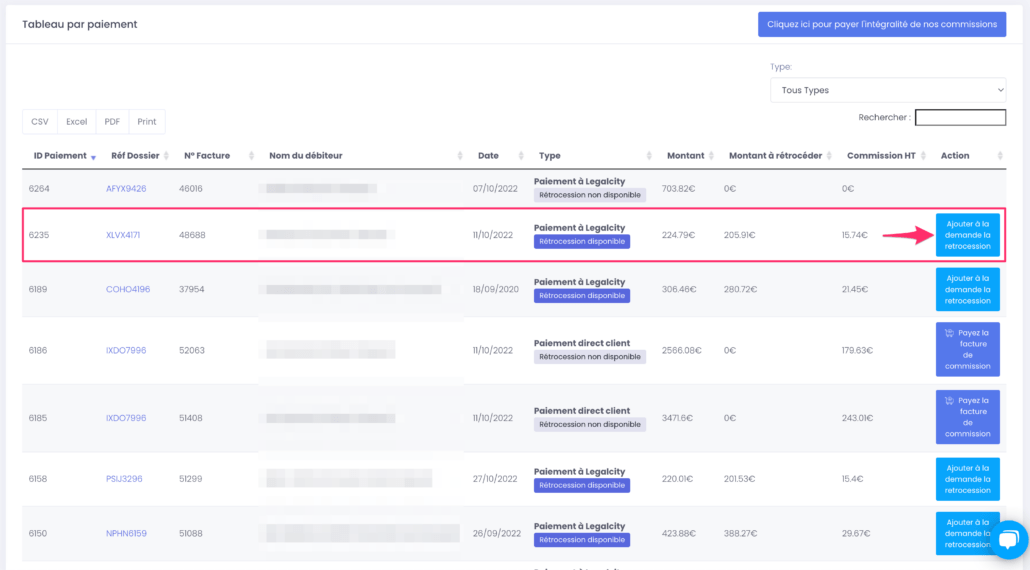Viewport: 1030px width, 570px height.
Task: Open the chat widget bubble icon
Action: point(1008,539)
